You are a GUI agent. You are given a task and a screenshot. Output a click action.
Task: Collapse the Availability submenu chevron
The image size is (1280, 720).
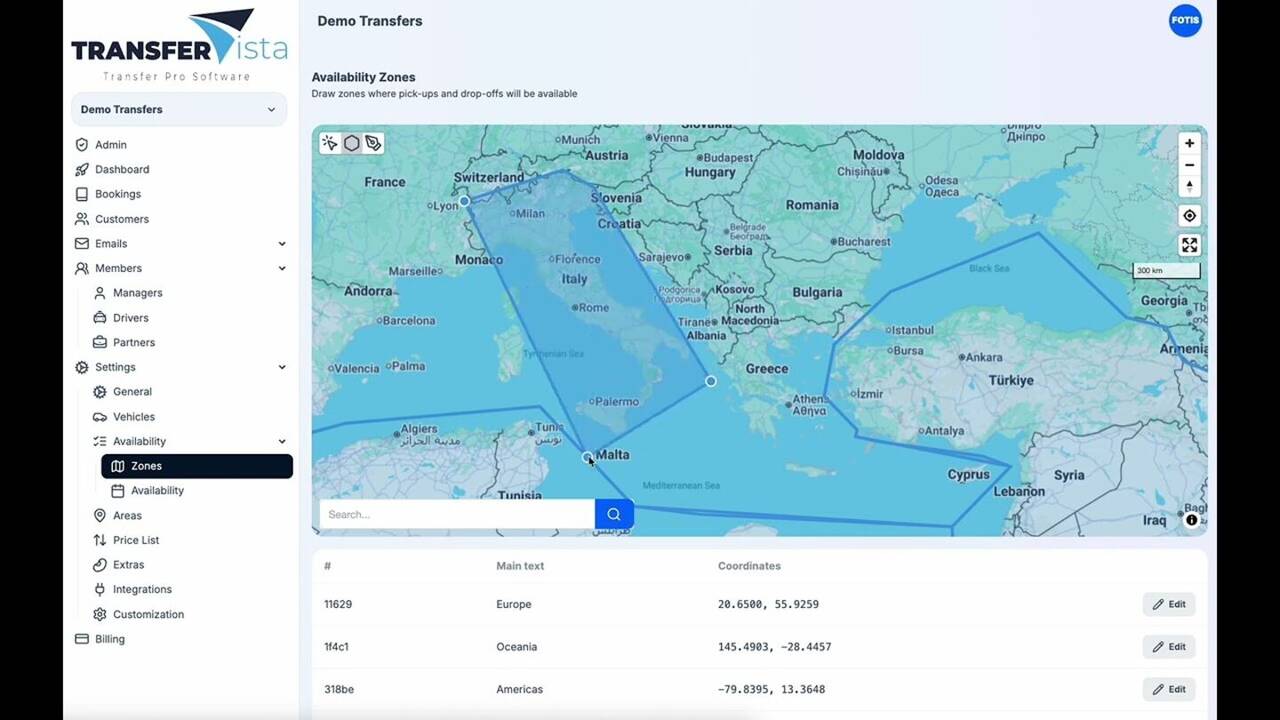point(282,441)
